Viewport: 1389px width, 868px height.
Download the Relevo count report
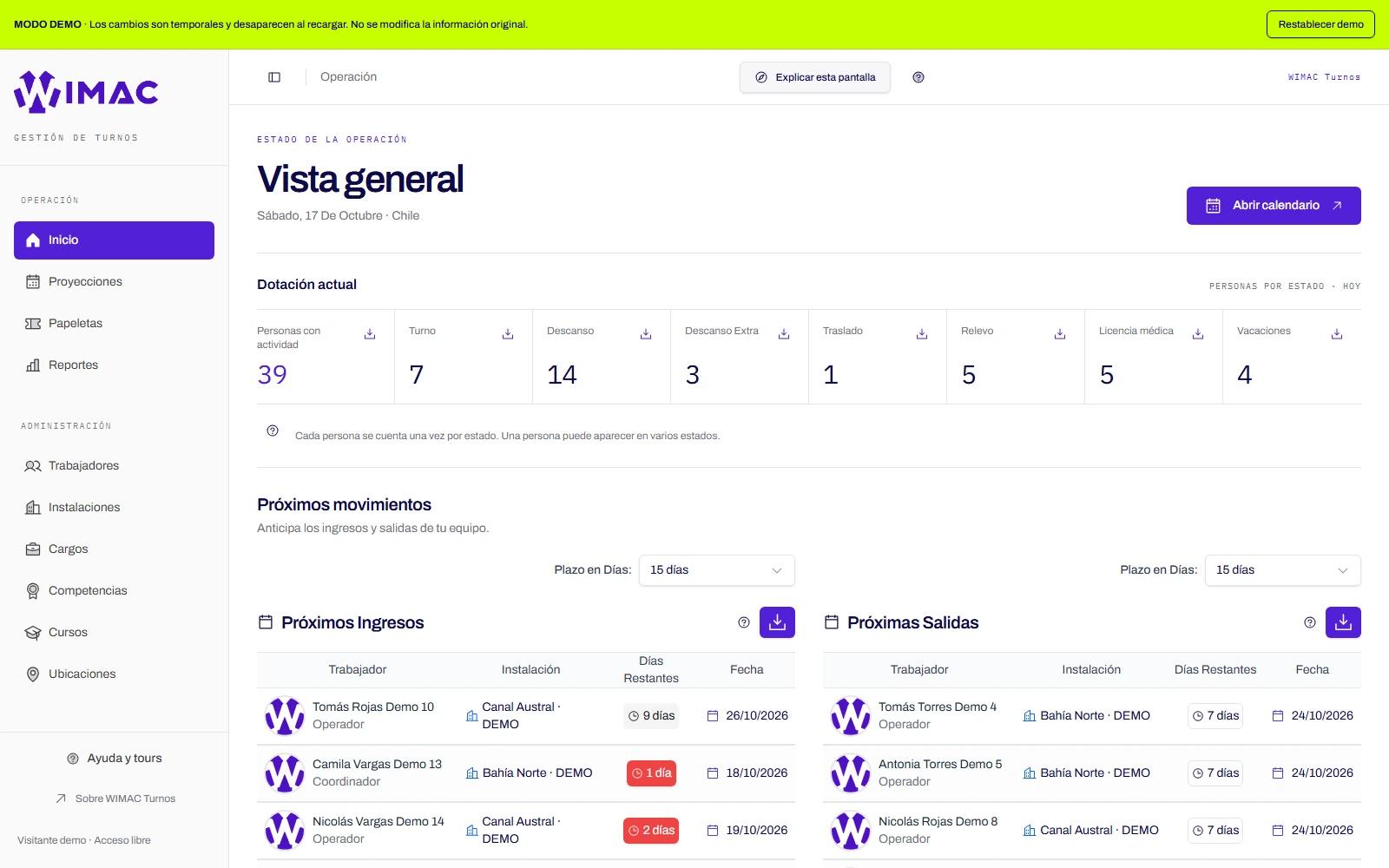[x=1060, y=334]
